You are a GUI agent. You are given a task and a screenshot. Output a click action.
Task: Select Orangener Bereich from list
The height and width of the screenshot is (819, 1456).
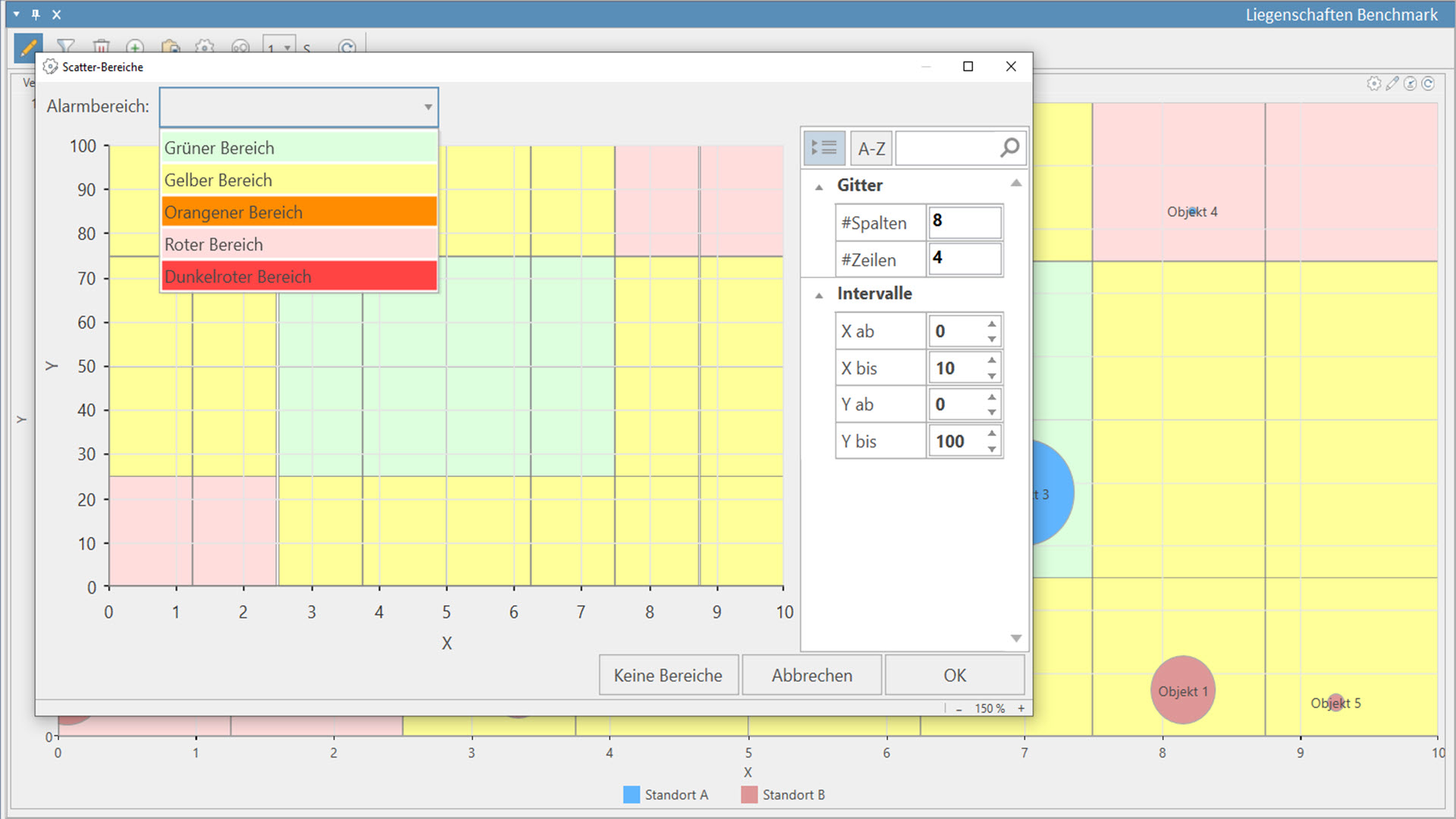click(x=299, y=212)
